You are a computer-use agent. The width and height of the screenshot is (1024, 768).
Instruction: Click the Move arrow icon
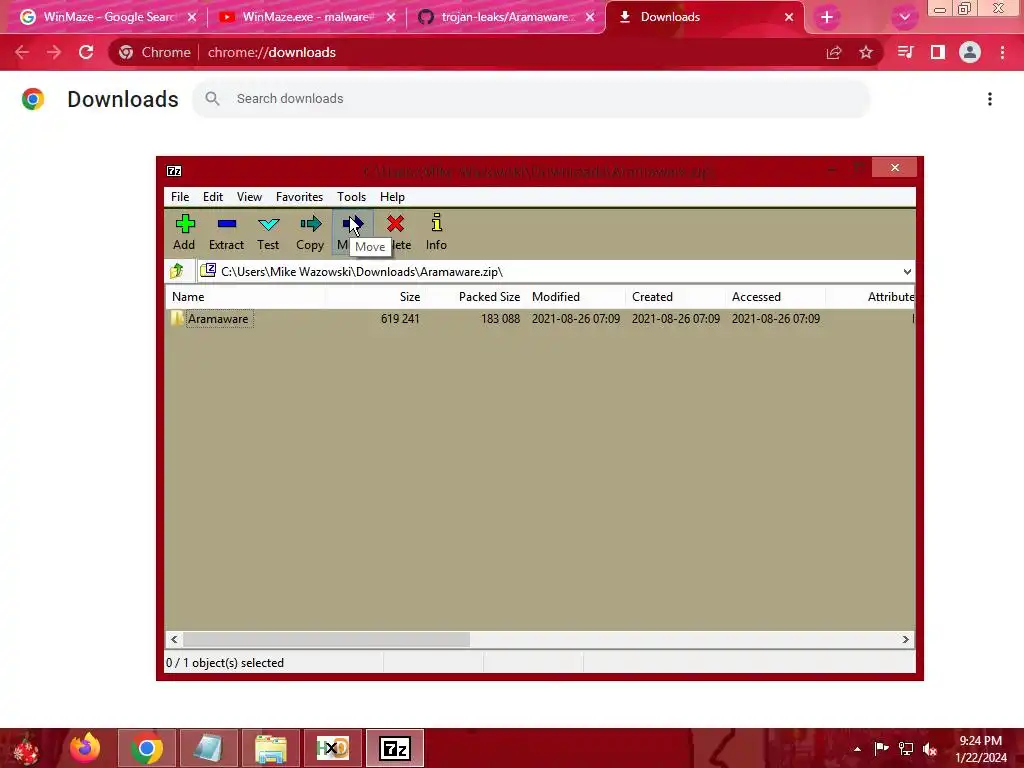click(x=353, y=224)
